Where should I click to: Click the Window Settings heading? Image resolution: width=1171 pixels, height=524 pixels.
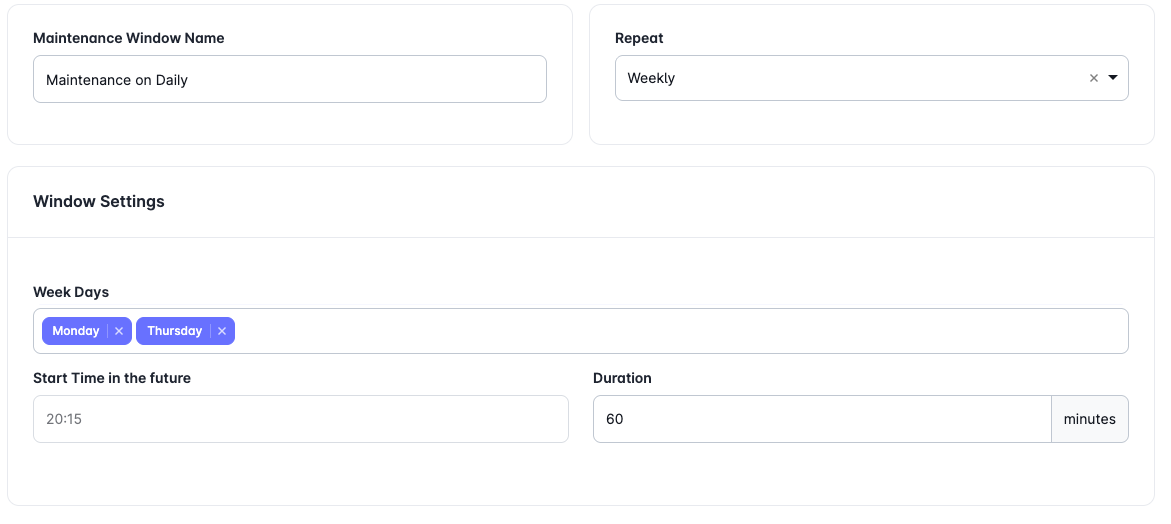99,201
